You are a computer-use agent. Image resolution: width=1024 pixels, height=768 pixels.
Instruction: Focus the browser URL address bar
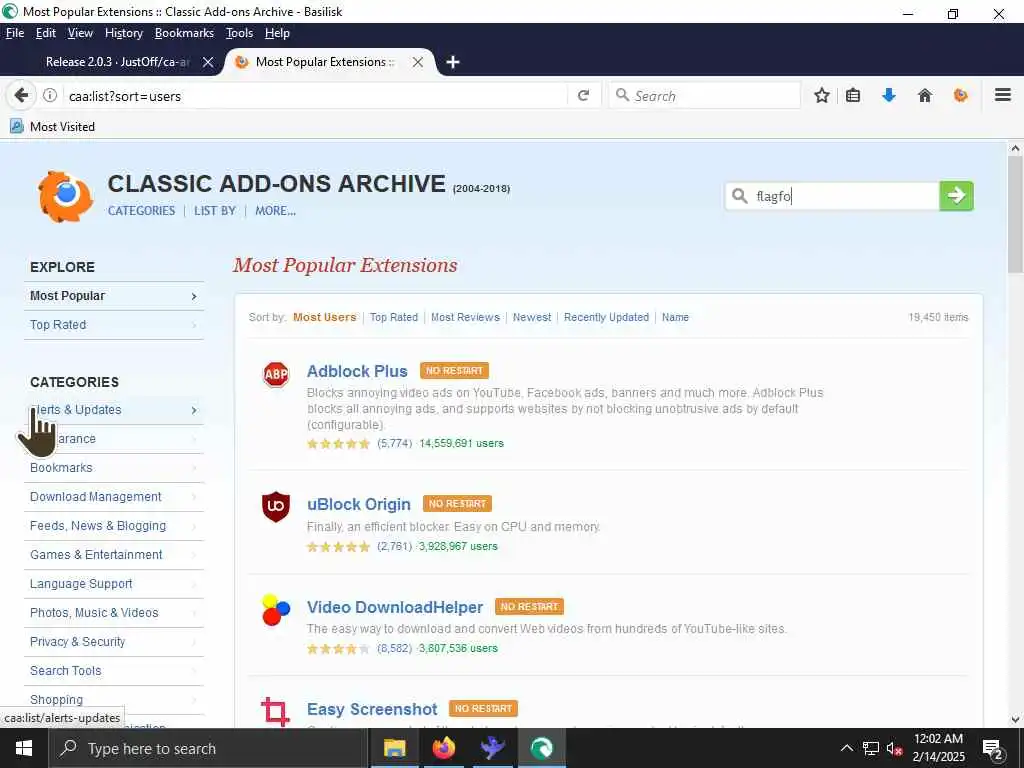(x=316, y=96)
